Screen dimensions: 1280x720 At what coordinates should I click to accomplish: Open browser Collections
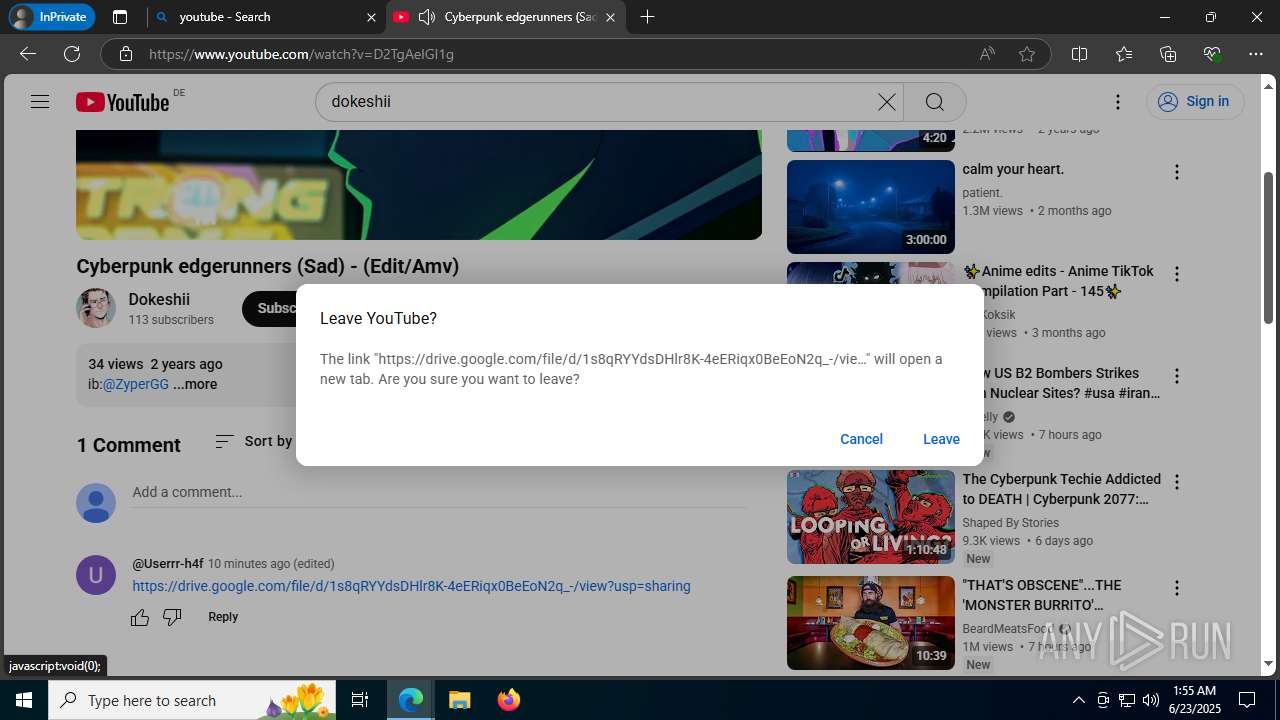pos(1168,54)
